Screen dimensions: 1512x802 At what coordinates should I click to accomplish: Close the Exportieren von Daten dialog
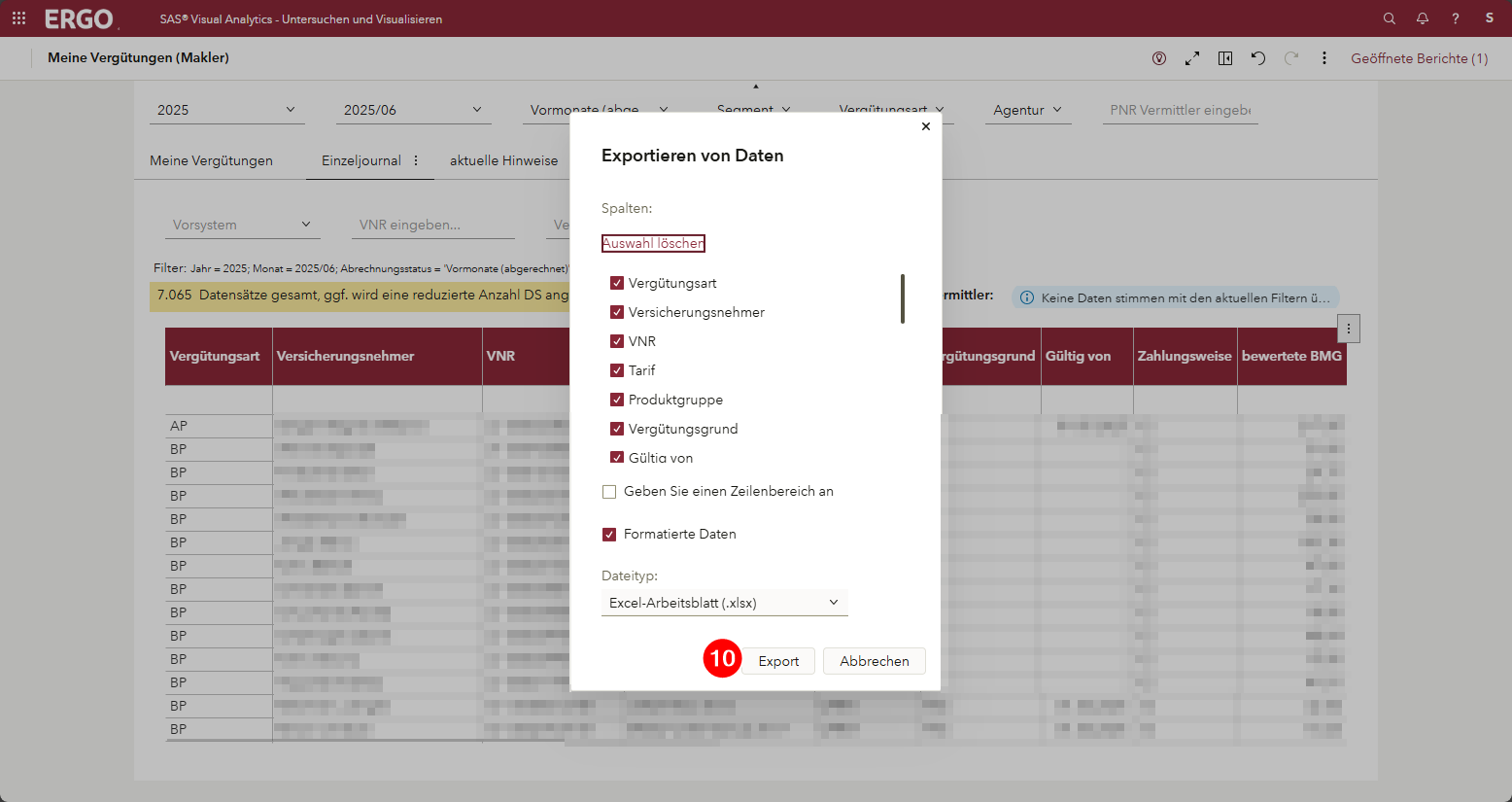click(x=926, y=126)
